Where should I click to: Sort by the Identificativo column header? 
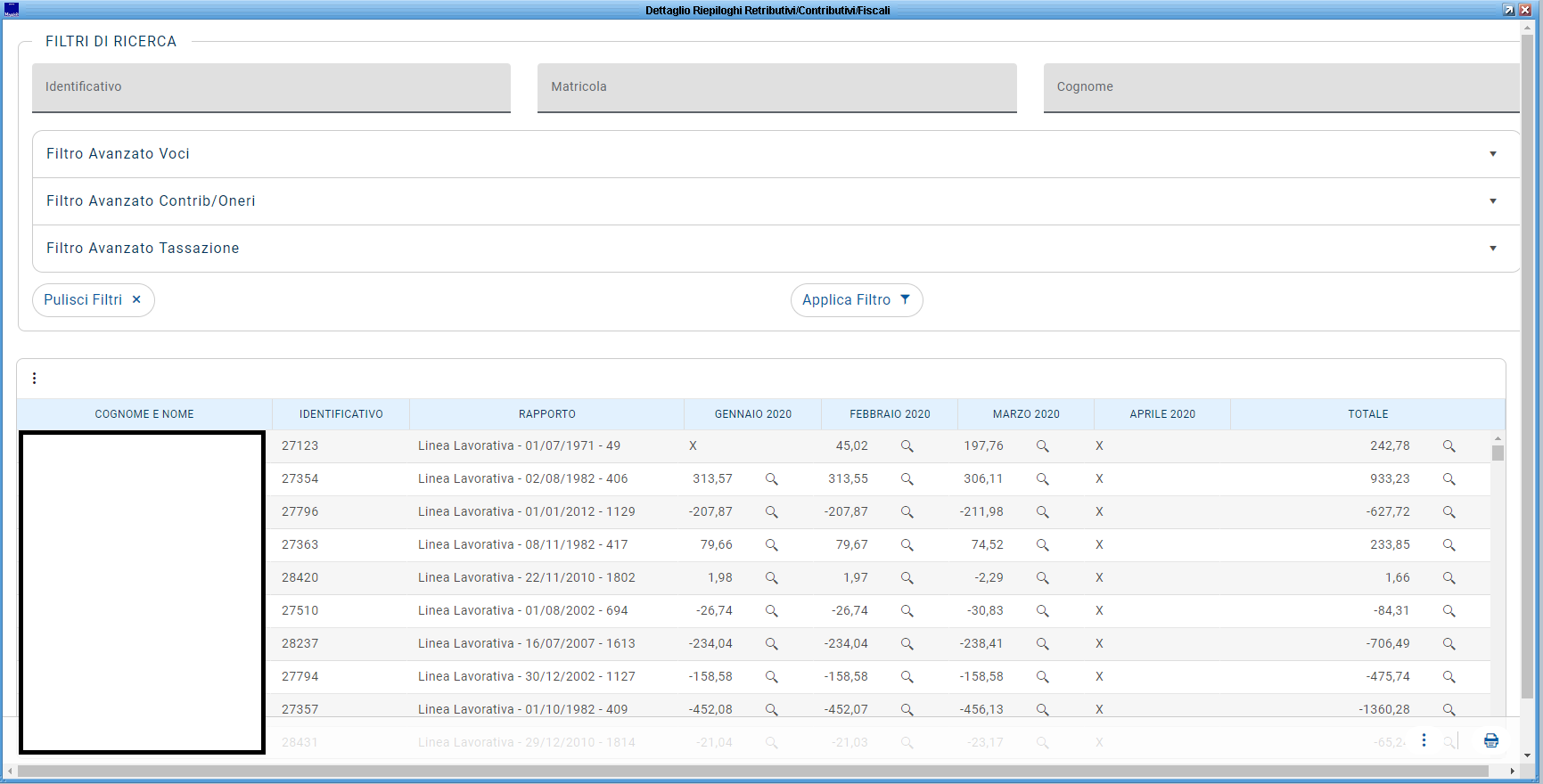[341, 414]
